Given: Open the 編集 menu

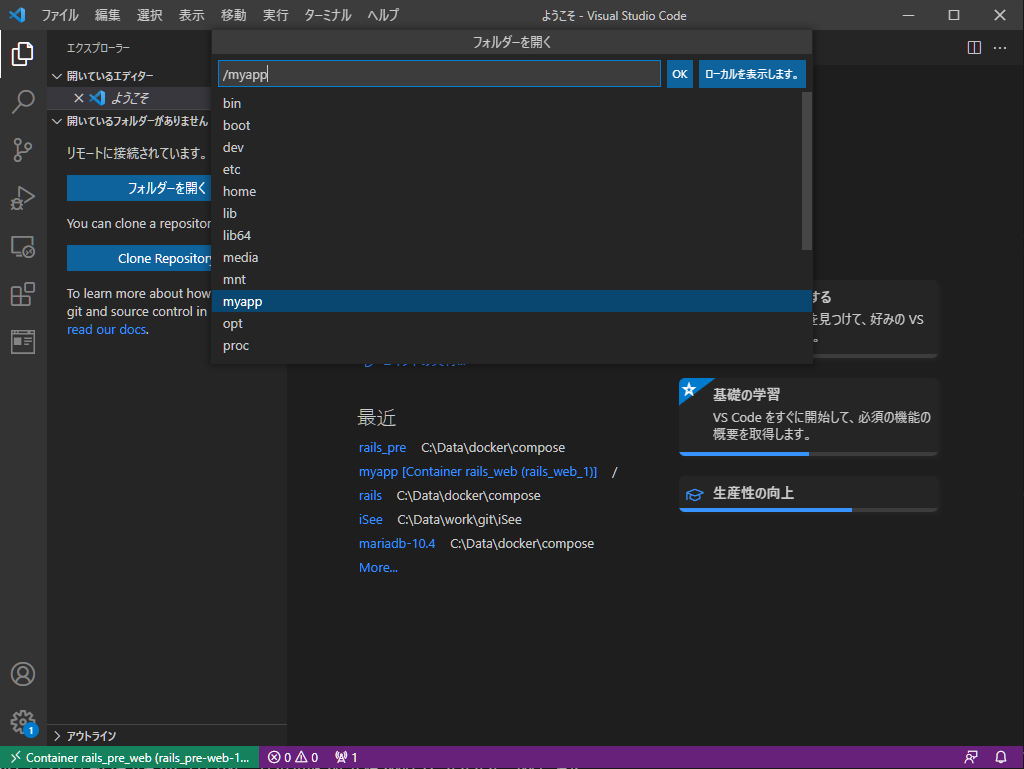Looking at the screenshot, I should coord(107,15).
